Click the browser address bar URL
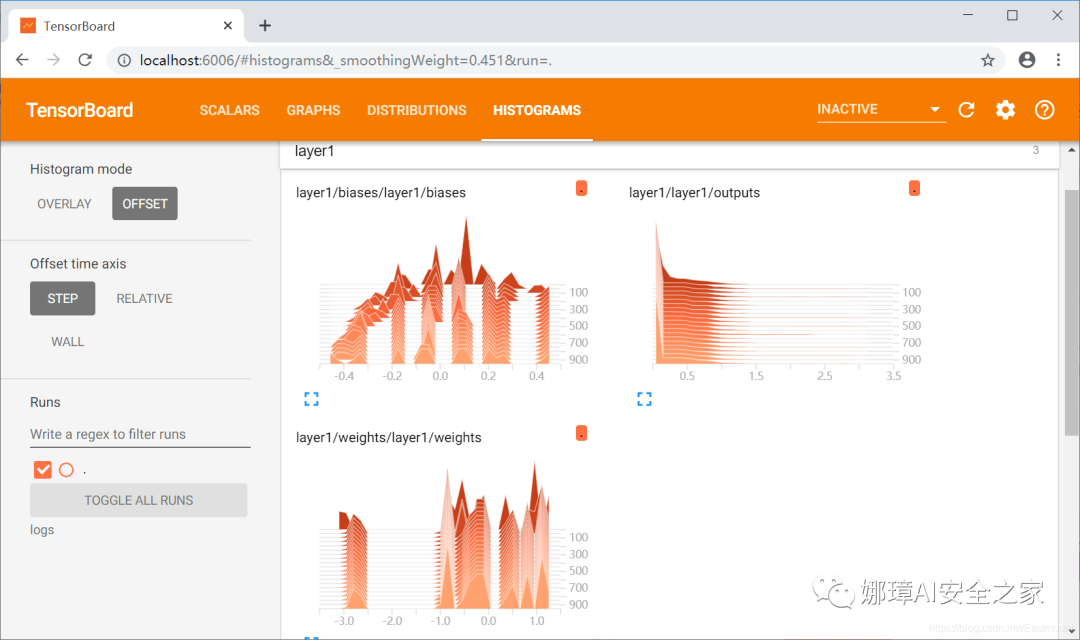This screenshot has width=1080, height=640. 346,61
